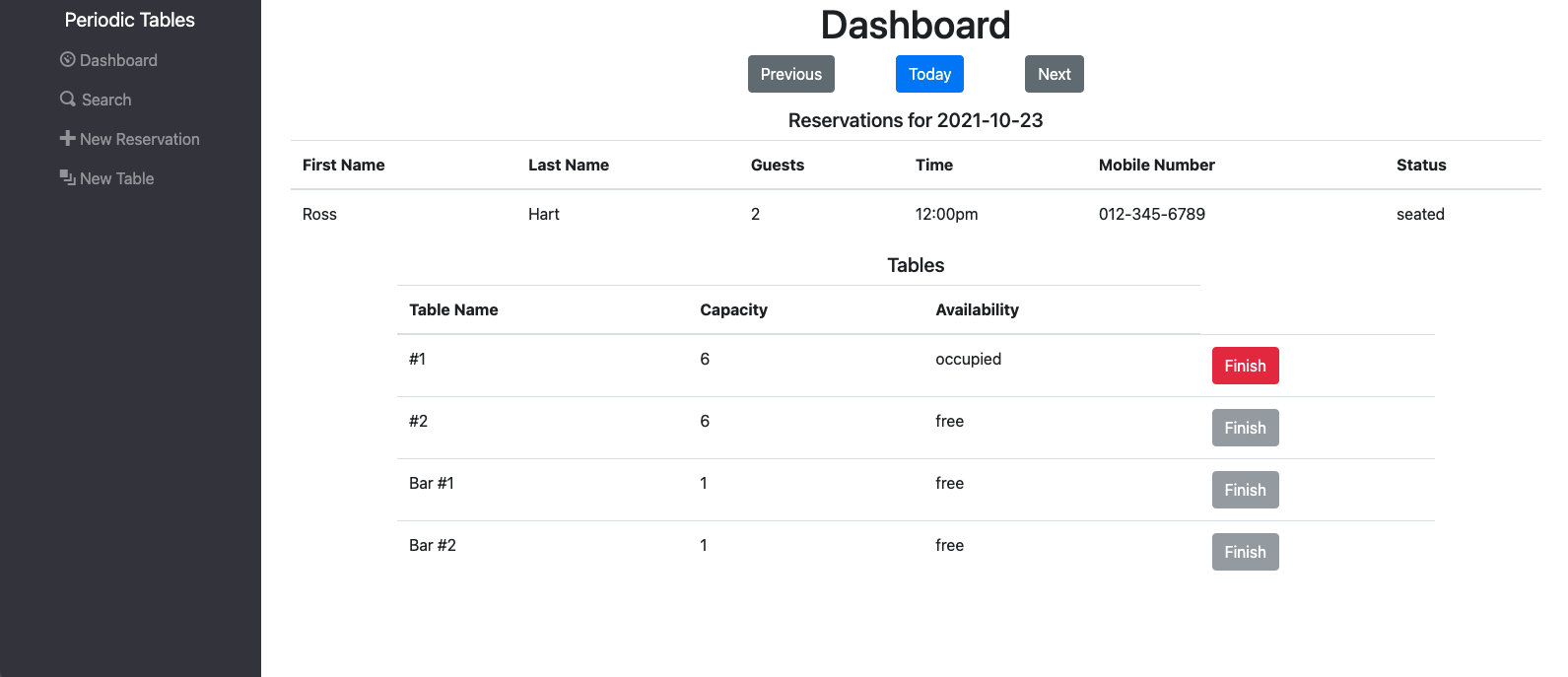The height and width of the screenshot is (677, 1568).
Task: Click the Search magnifier icon in sidebar
Action: coord(68,99)
